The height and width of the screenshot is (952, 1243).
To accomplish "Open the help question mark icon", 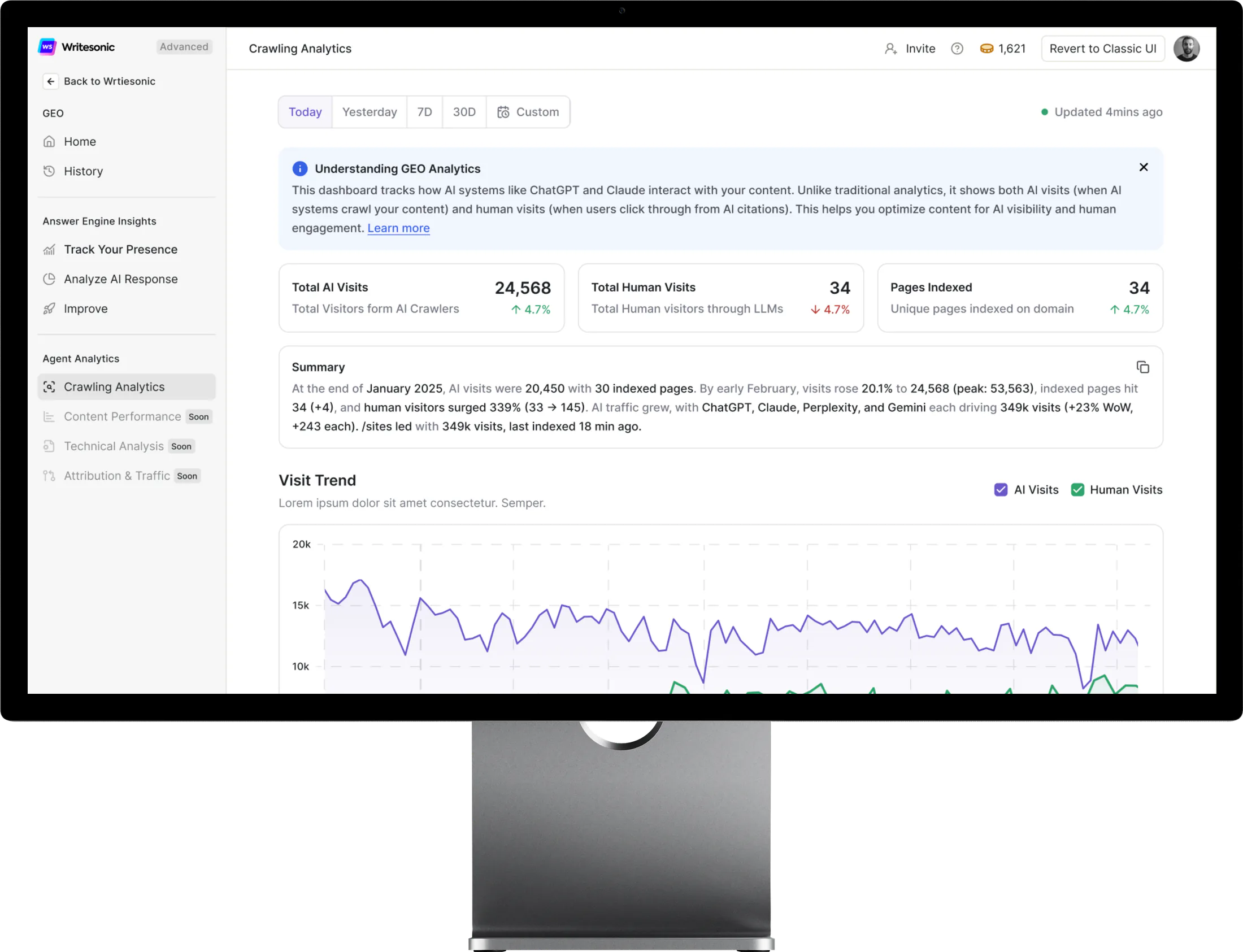I will tap(957, 49).
